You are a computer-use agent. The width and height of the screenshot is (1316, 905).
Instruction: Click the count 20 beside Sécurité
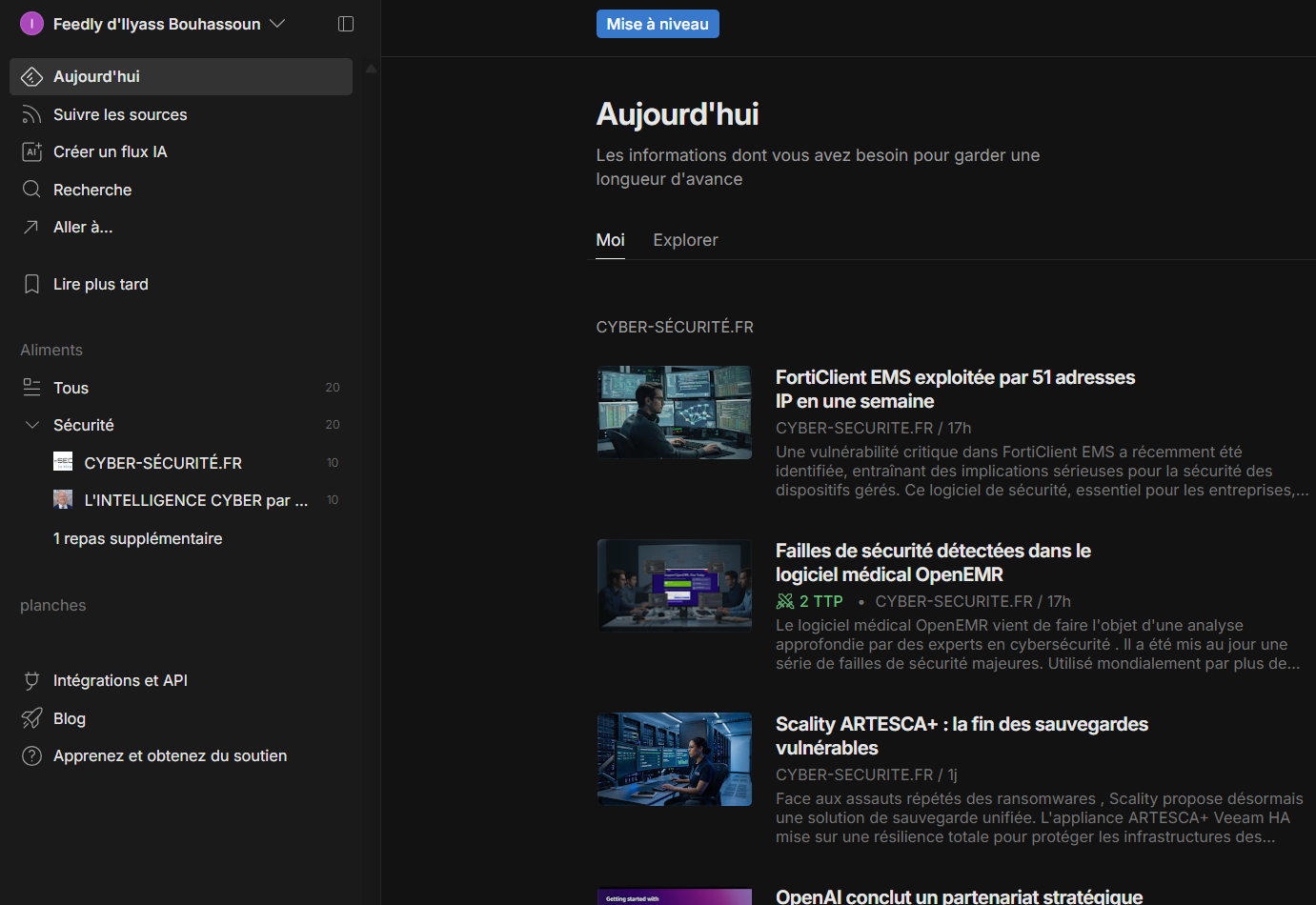point(333,425)
